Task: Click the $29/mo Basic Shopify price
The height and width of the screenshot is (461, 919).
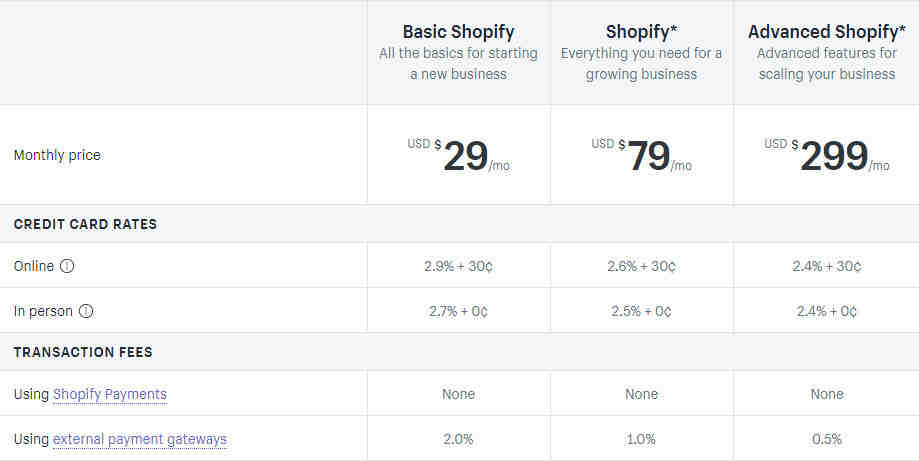Action: tap(458, 156)
